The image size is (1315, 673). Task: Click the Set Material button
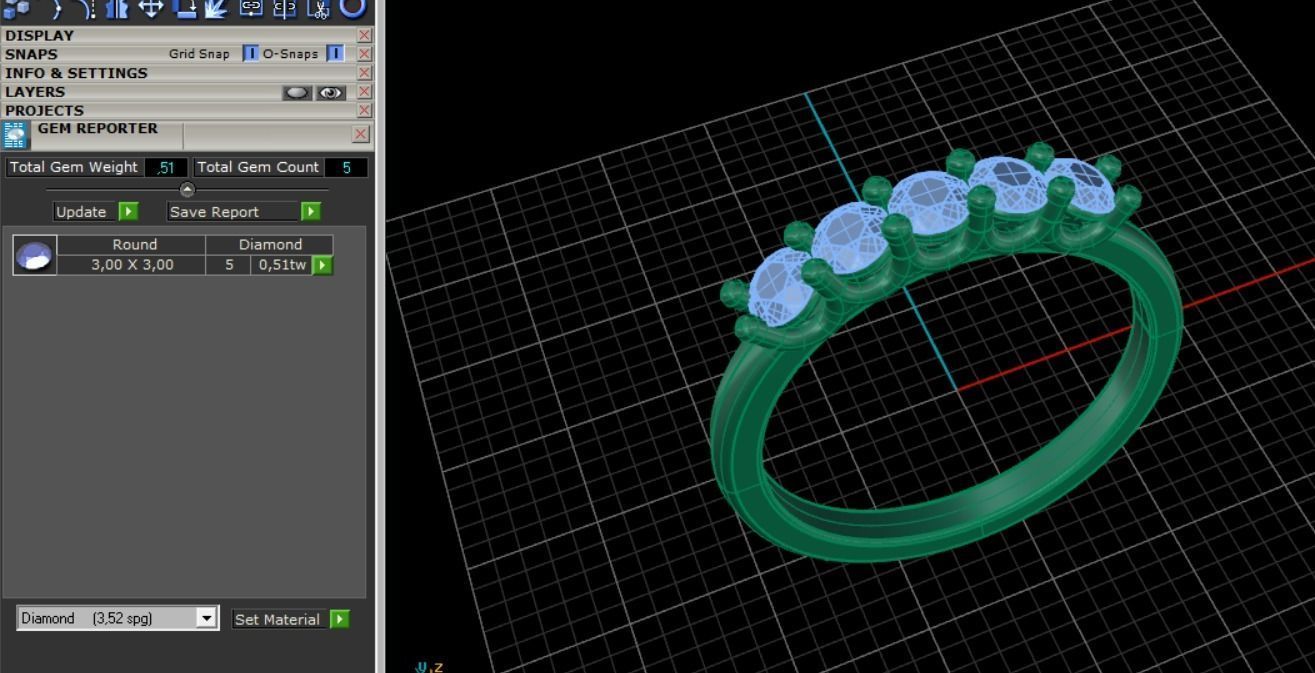pyautogui.click(x=290, y=619)
